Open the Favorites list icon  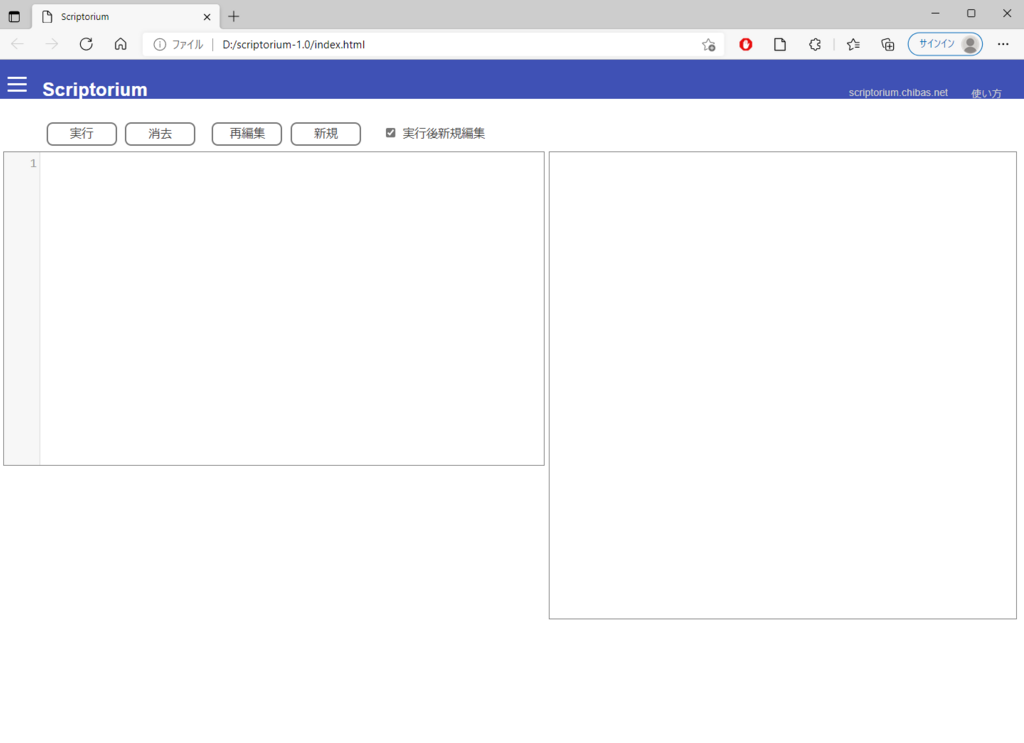point(853,44)
